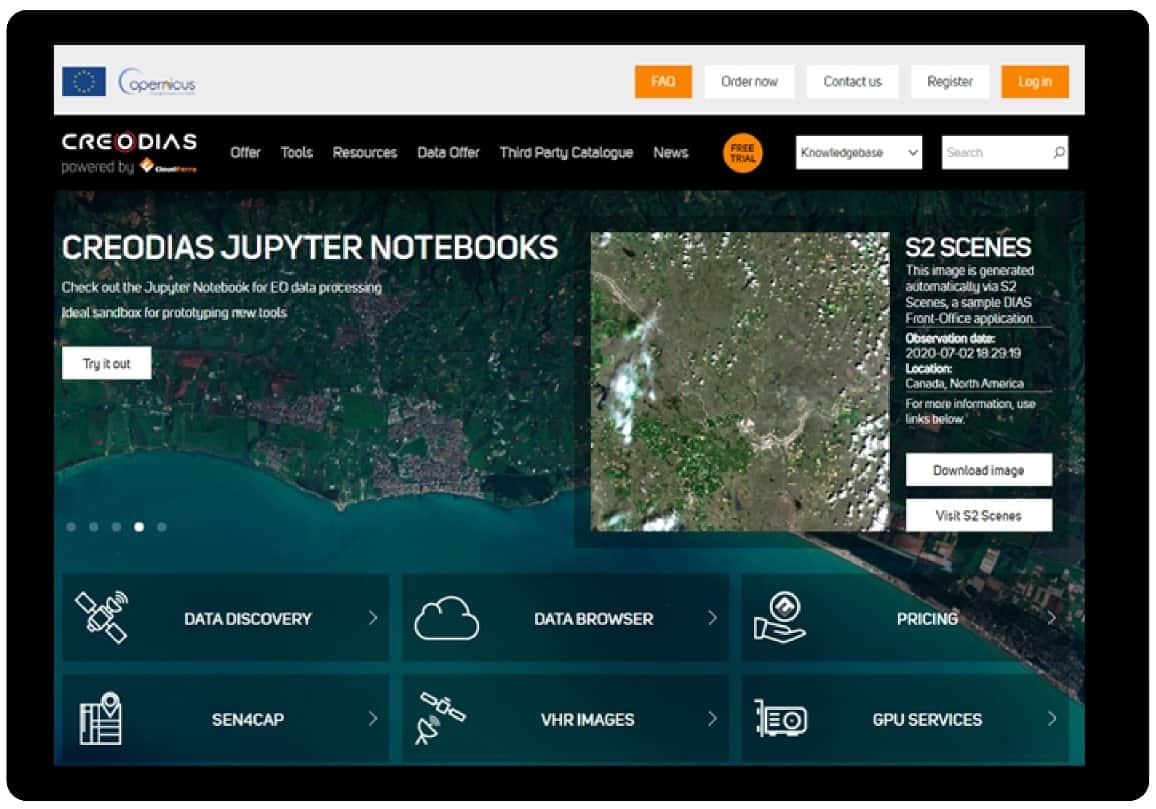
Task: Click the Register button
Action: 950,82
